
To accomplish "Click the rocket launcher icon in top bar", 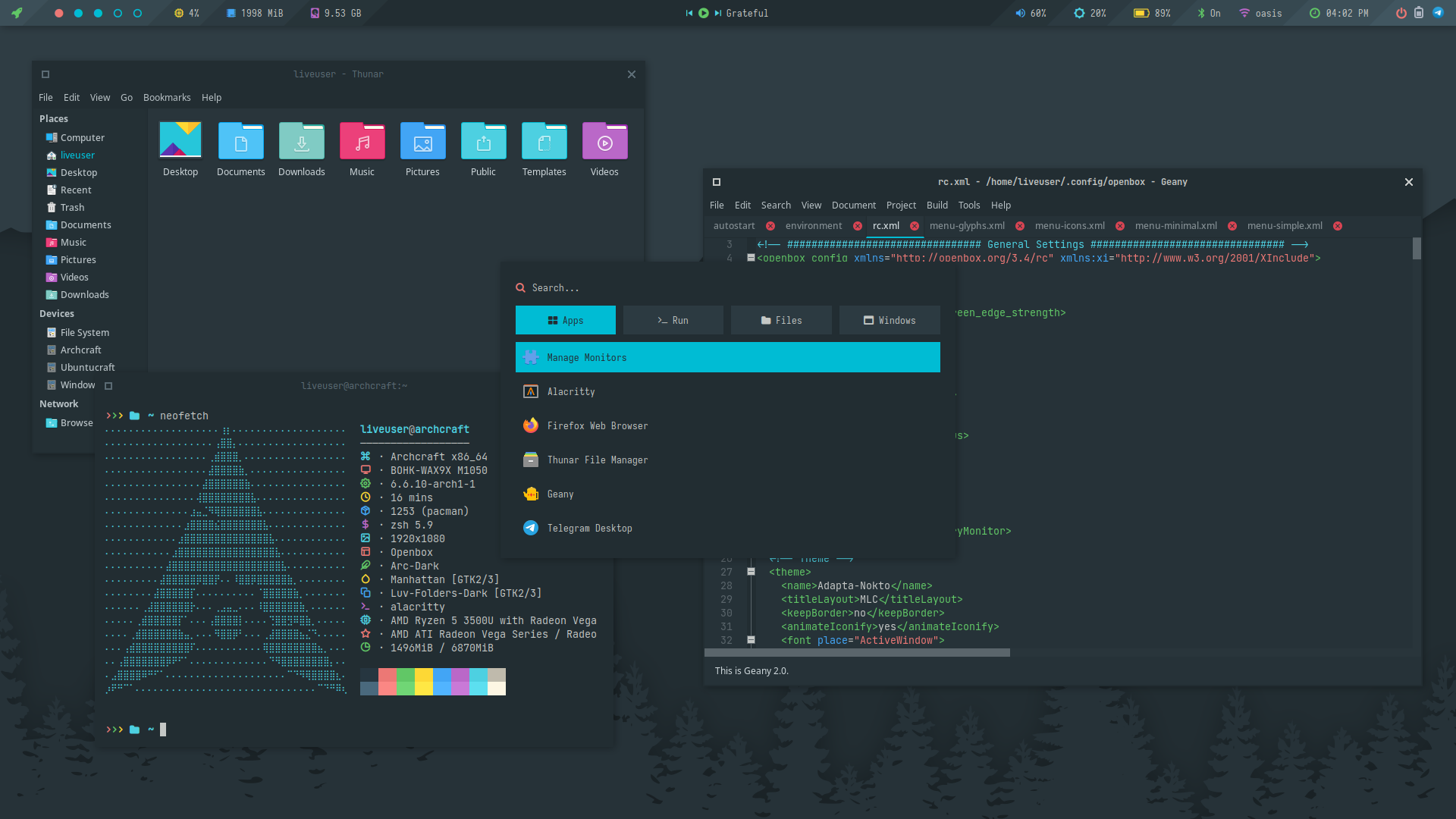I will tap(17, 13).
